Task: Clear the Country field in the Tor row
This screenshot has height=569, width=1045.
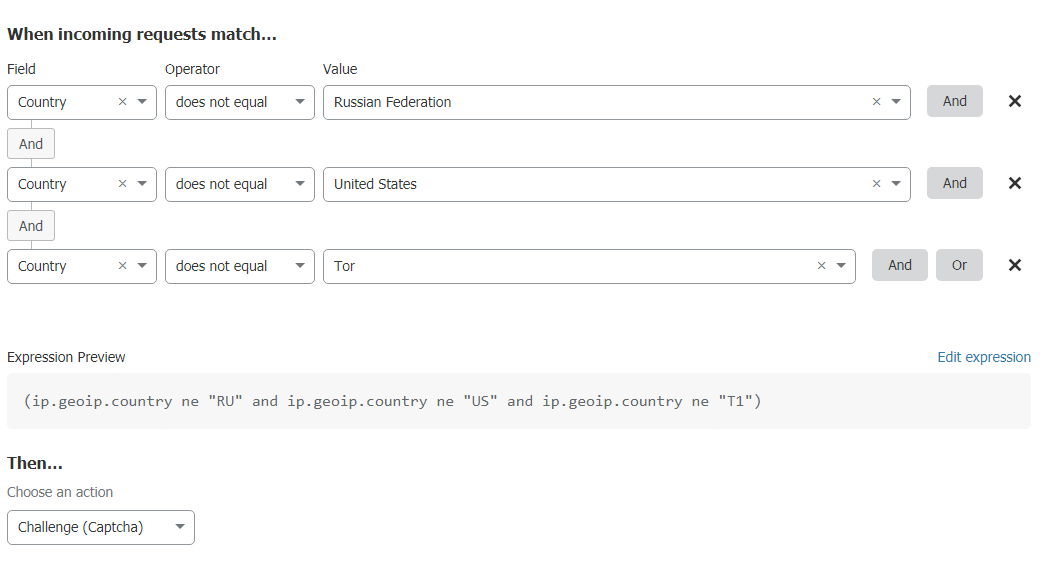Action: coord(122,266)
